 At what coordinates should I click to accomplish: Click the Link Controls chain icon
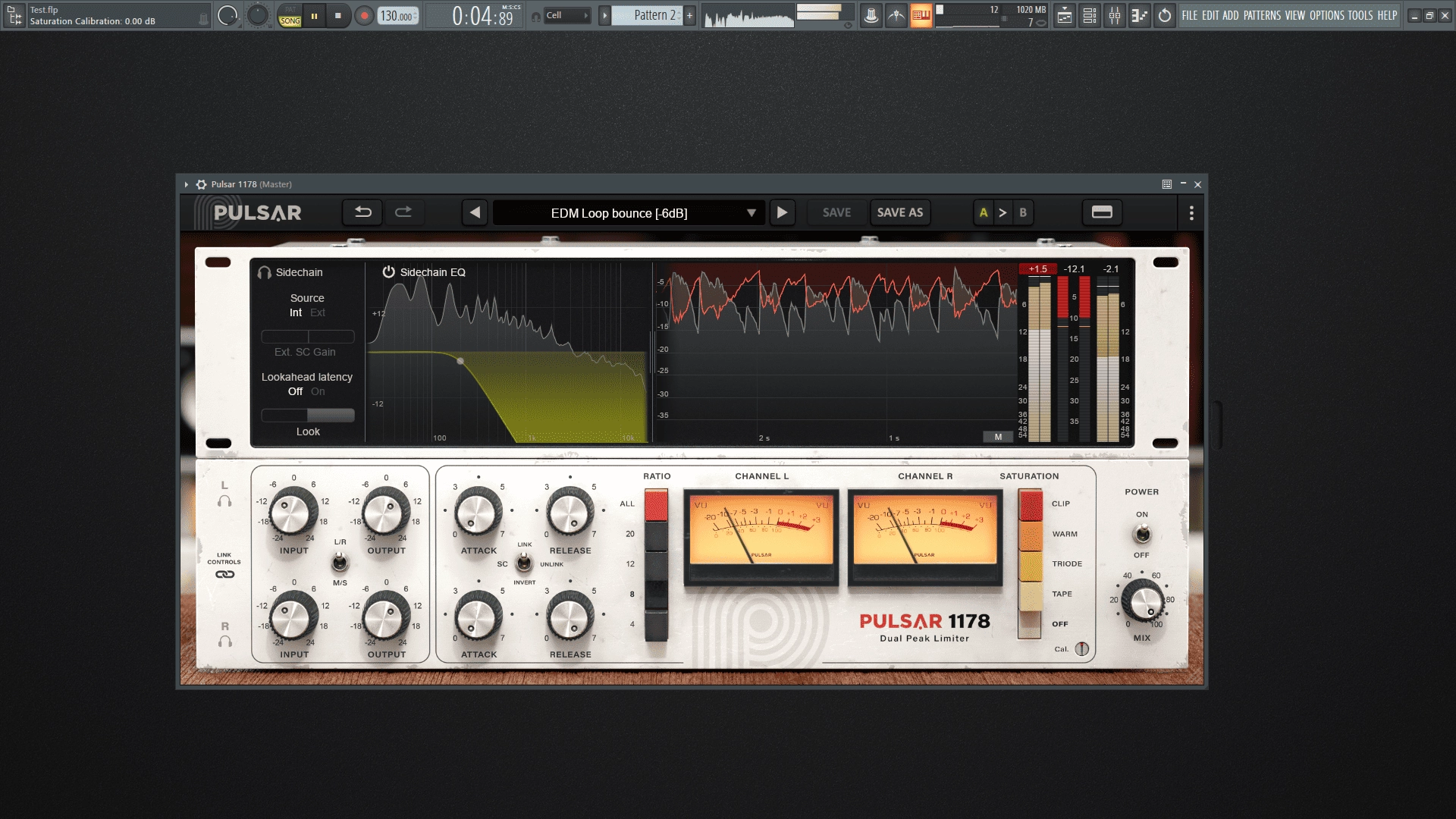click(x=224, y=574)
